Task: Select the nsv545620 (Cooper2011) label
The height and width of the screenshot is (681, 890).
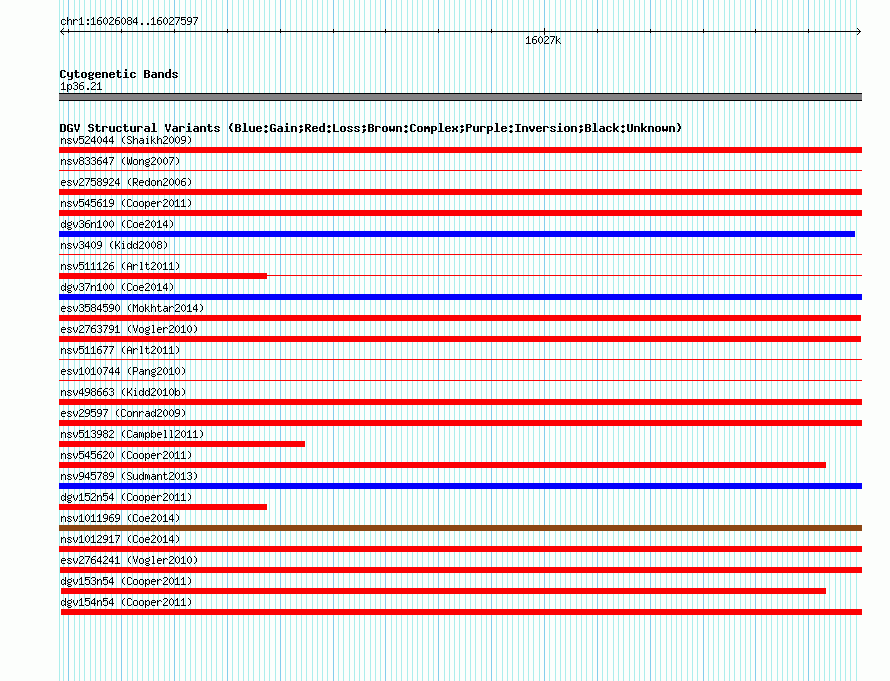Action: point(126,455)
